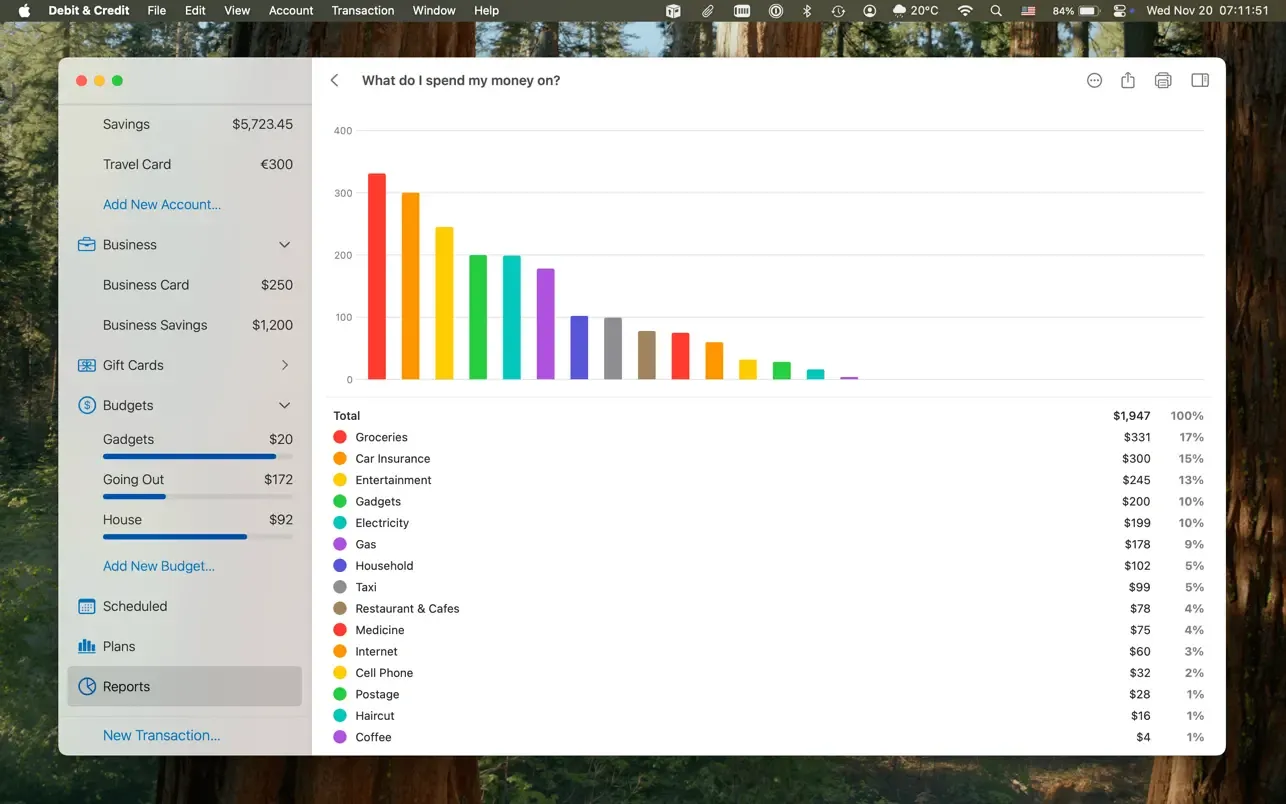The width and height of the screenshot is (1286, 804).
Task: Click the orange Car Insurance bar
Action: 410,286
